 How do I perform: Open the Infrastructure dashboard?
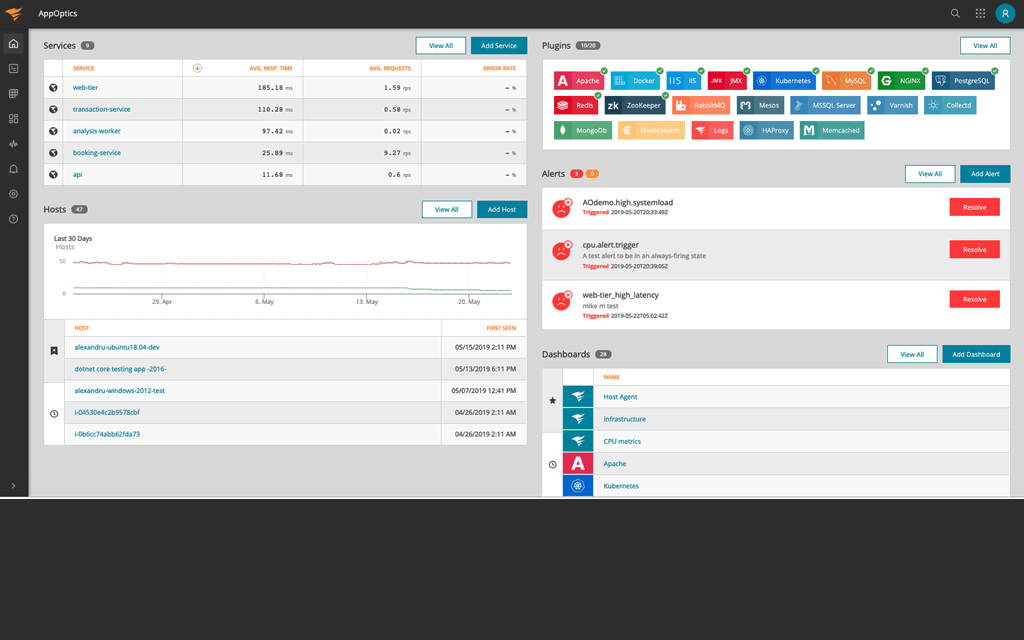(x=624, y=419)
